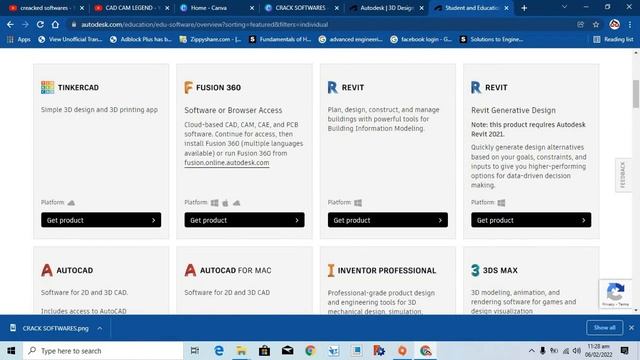The image size is (640, 360).
Task: Click the profile avatar icon
Action: pos(614,24)
